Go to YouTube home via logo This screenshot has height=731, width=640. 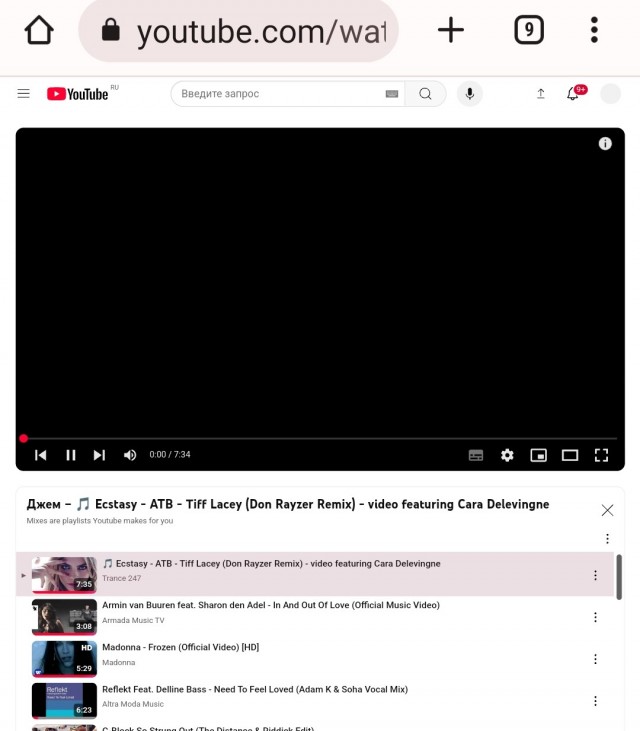point(78,94)
